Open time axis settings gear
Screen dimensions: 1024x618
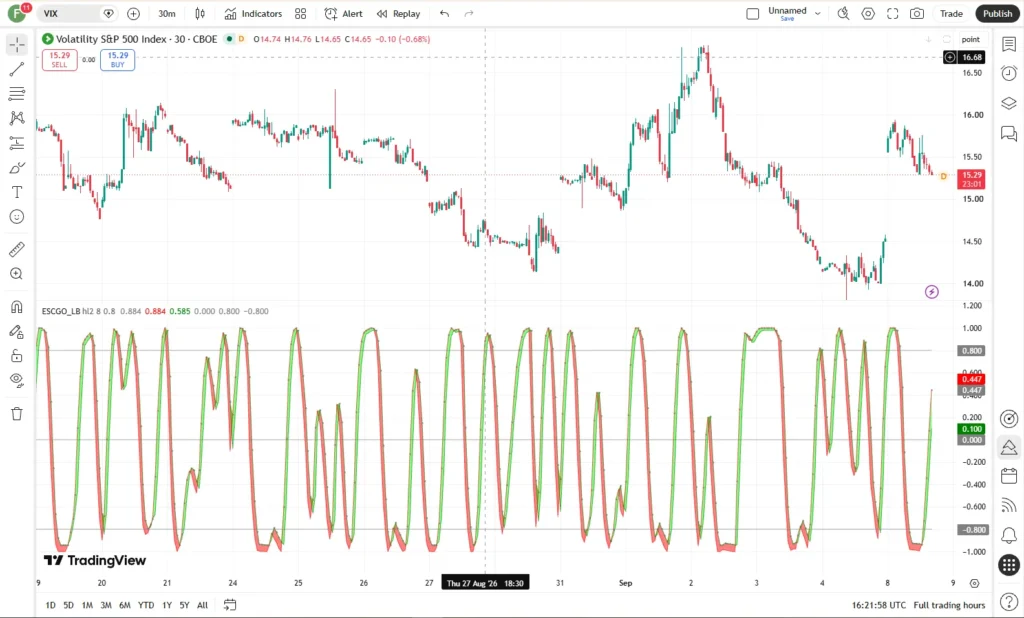[x=974, y=583]
